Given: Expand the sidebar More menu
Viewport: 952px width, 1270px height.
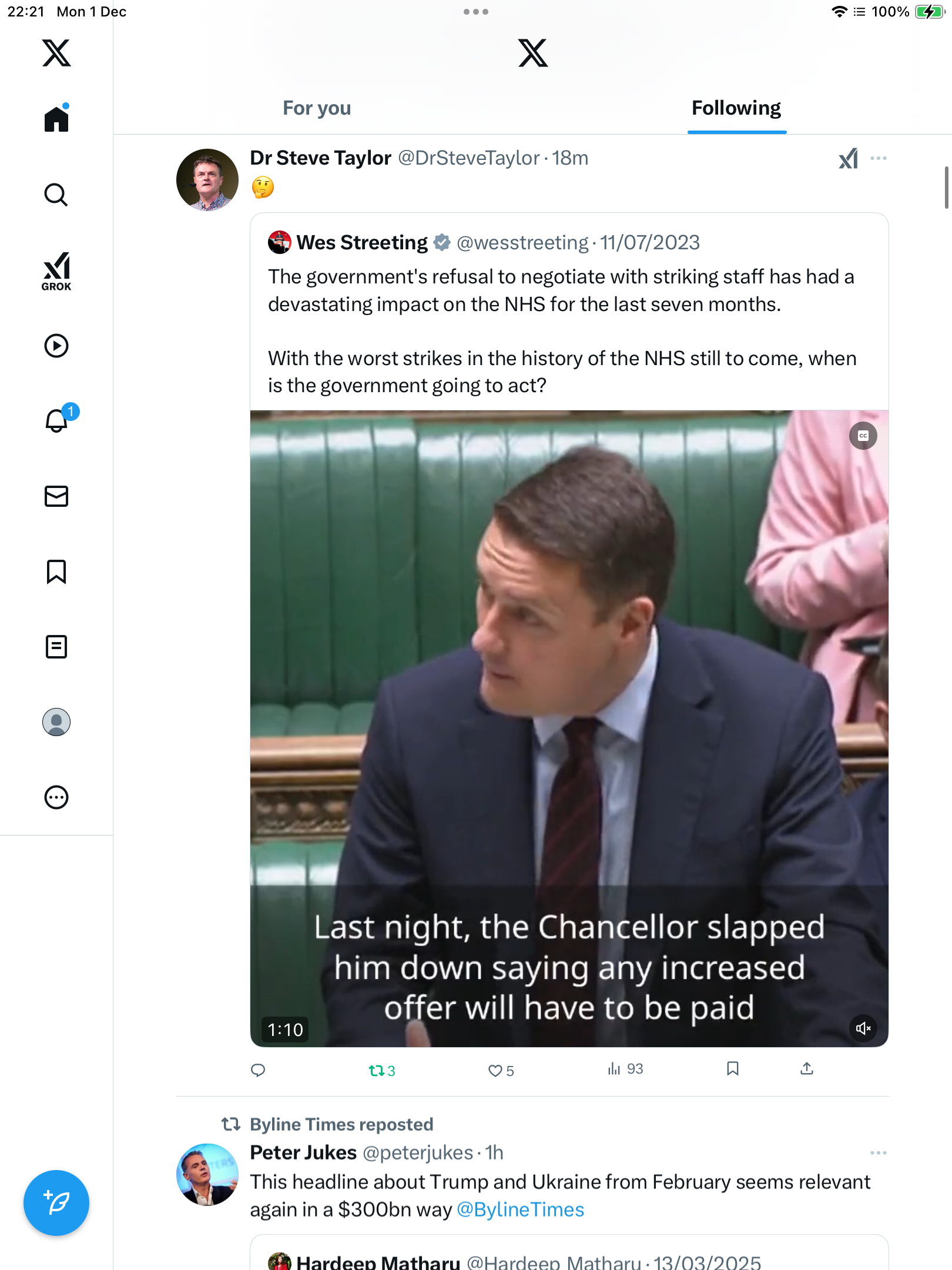Looking at the screenshot, I should click(56, 797).
